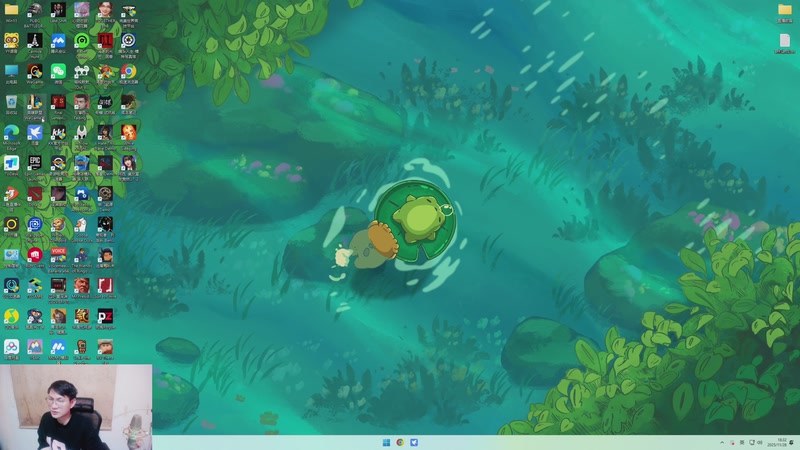Open the green concentric circle app icon

point(82,40)
